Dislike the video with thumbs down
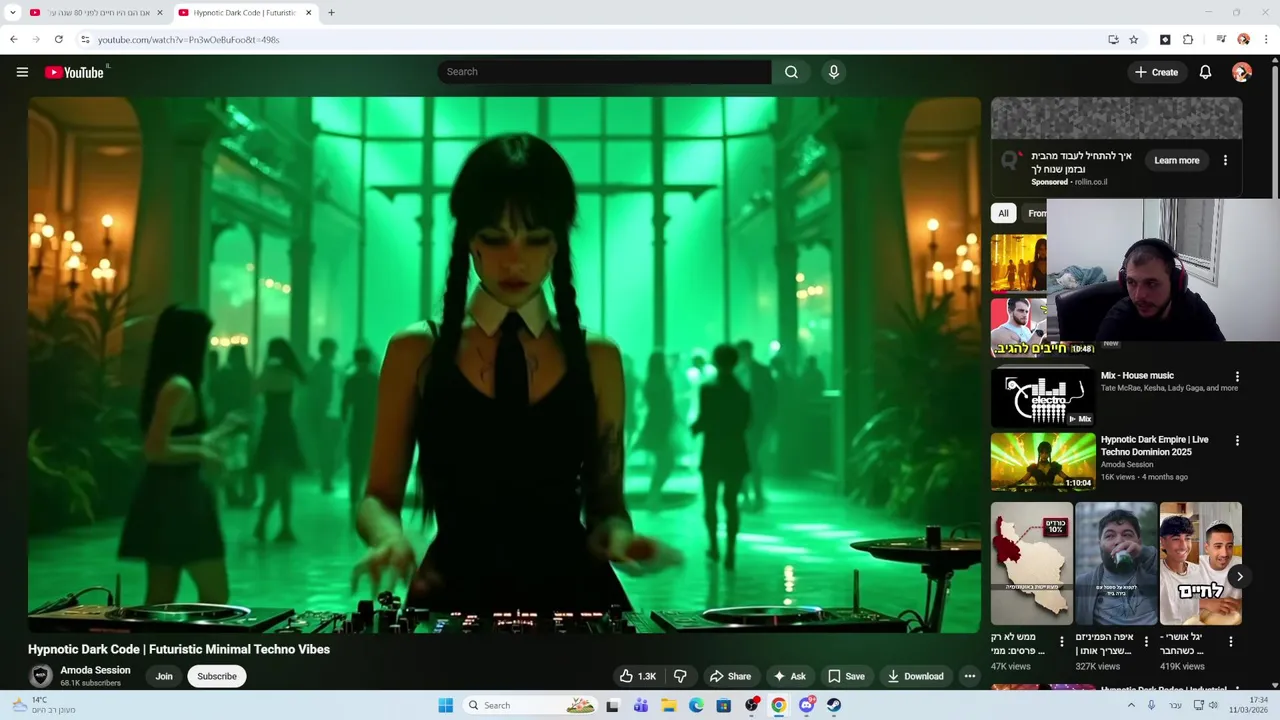 [x=680, y=676]
